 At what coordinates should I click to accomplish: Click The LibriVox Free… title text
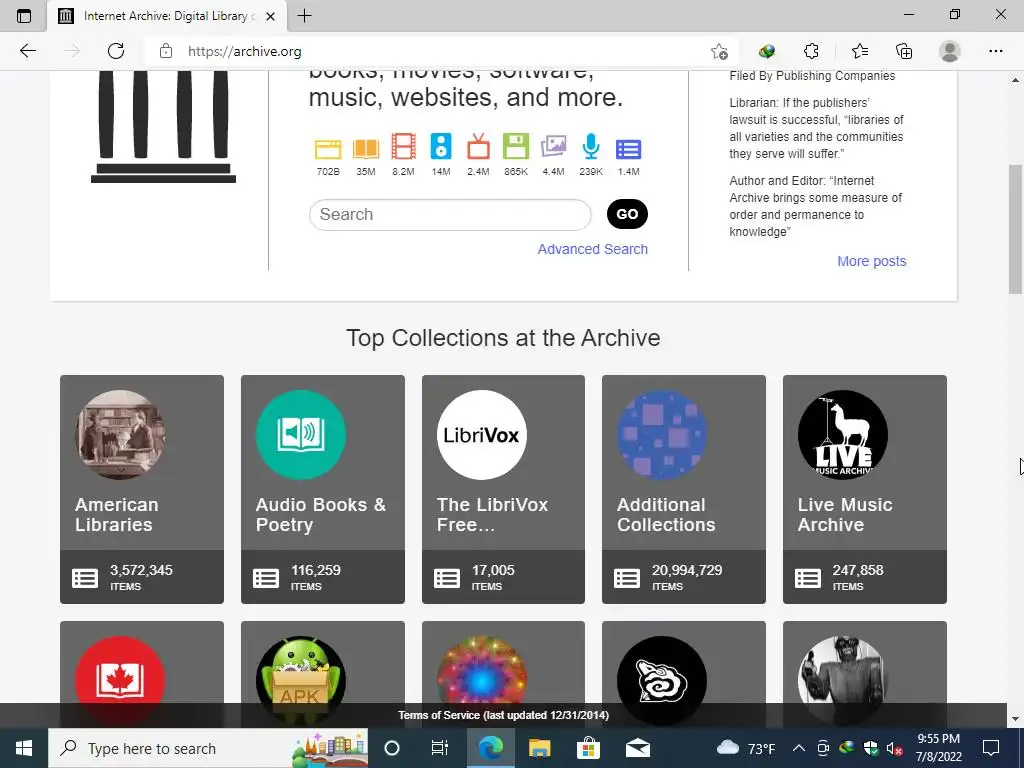point(492,515)
